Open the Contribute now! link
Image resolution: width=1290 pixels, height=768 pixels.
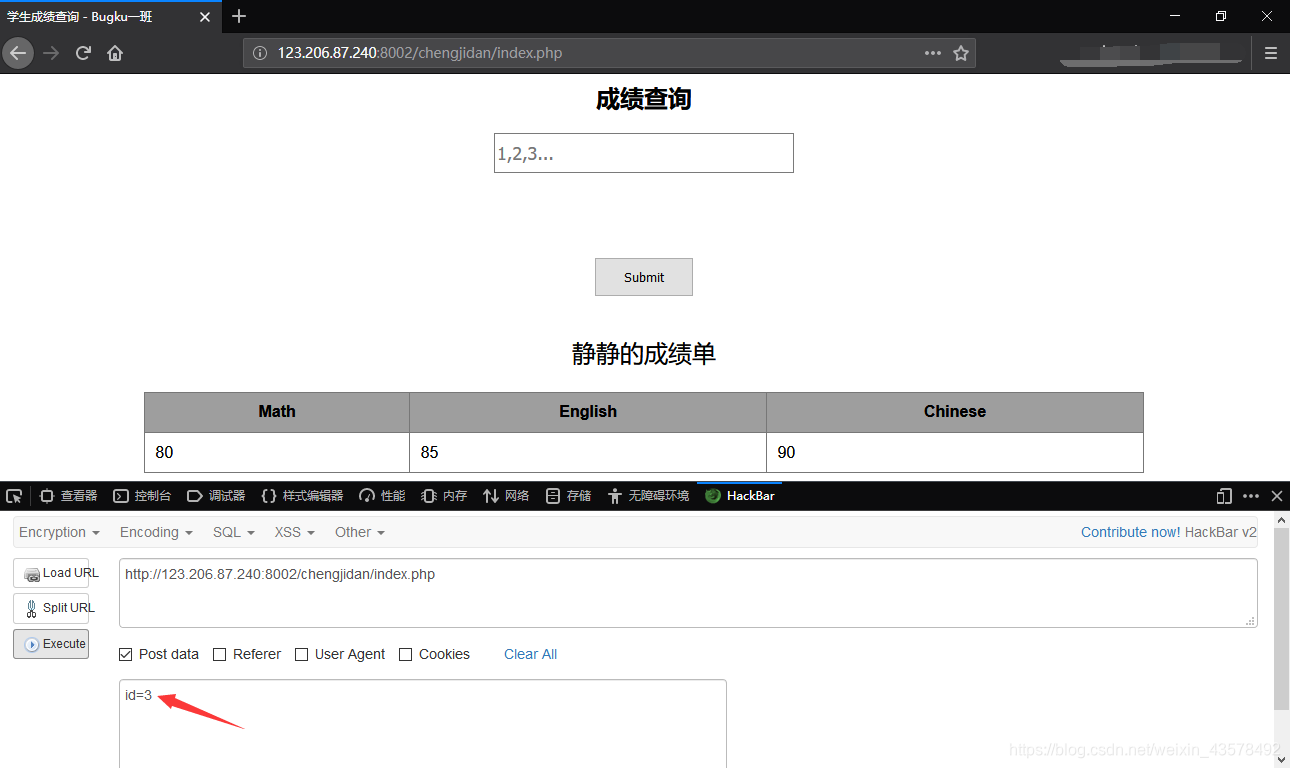(x=1130, y=532)
